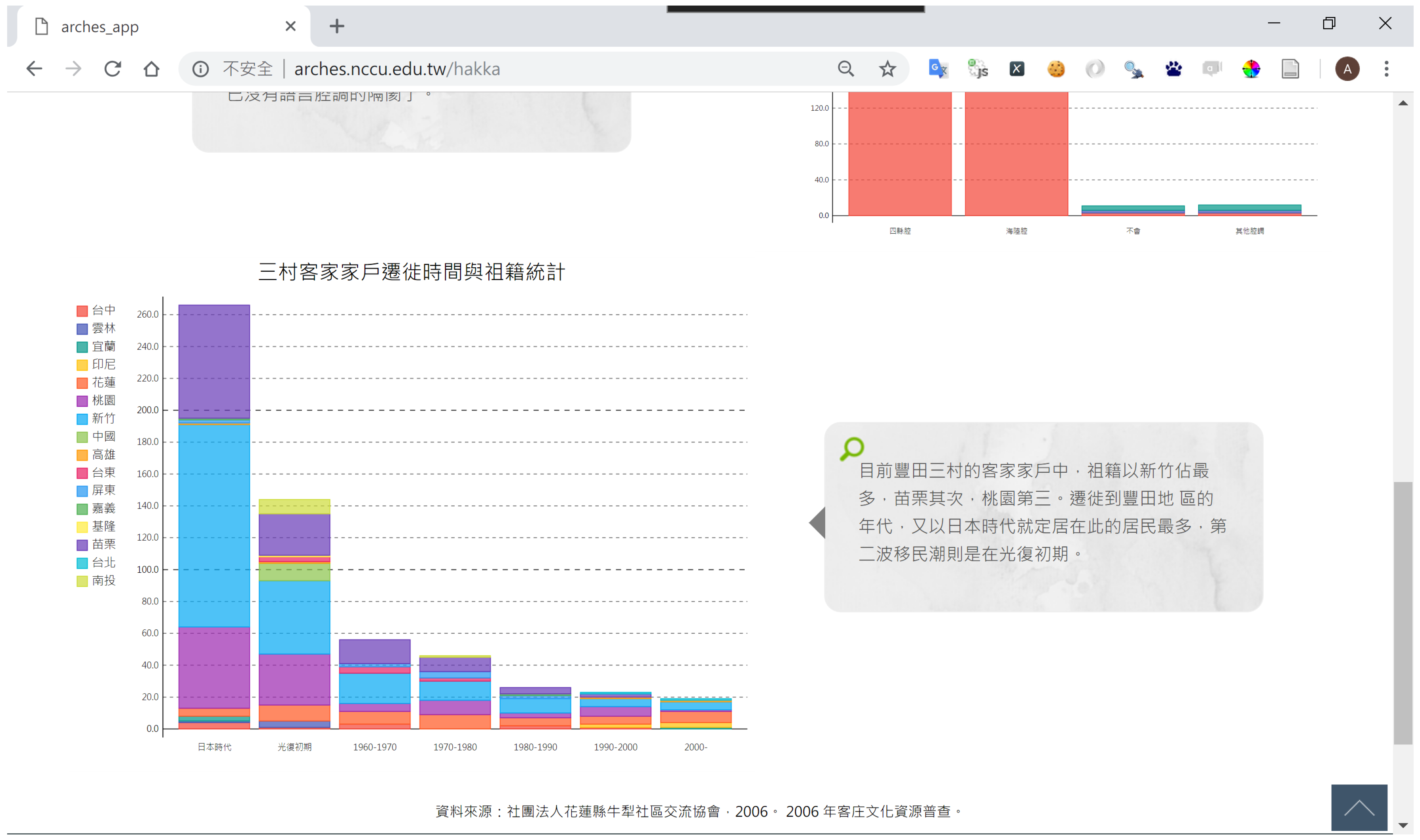Open the cookie extension icon
The height and width of the screenshot is (840, 1420).
click(x=1055, y=69)
